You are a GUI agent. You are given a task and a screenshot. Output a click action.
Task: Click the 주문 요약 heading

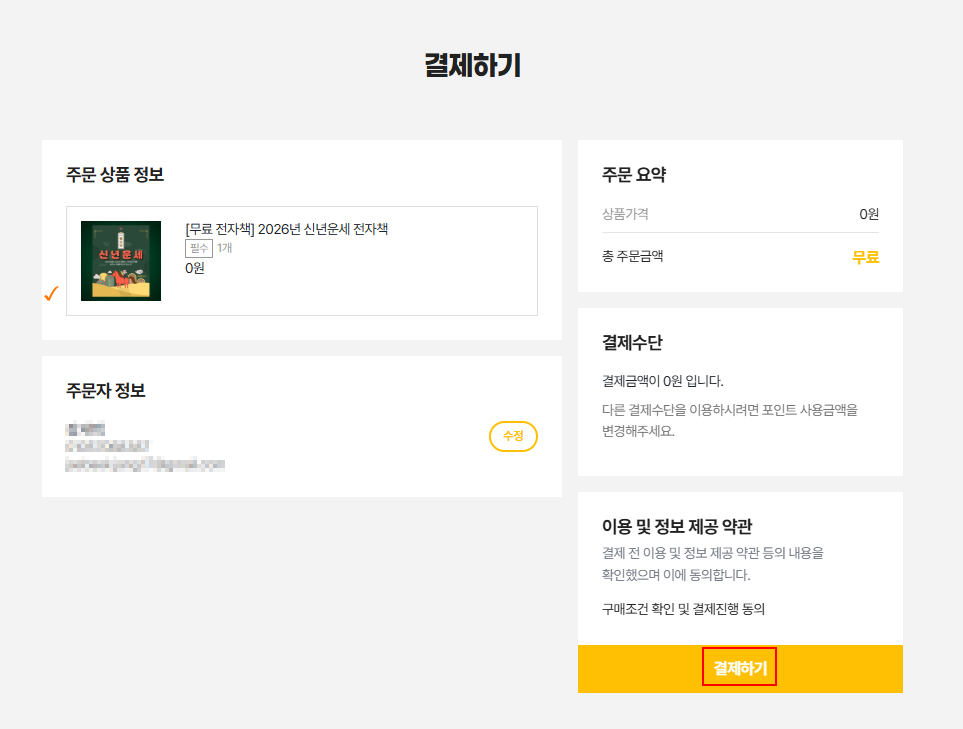pos(634,175)
